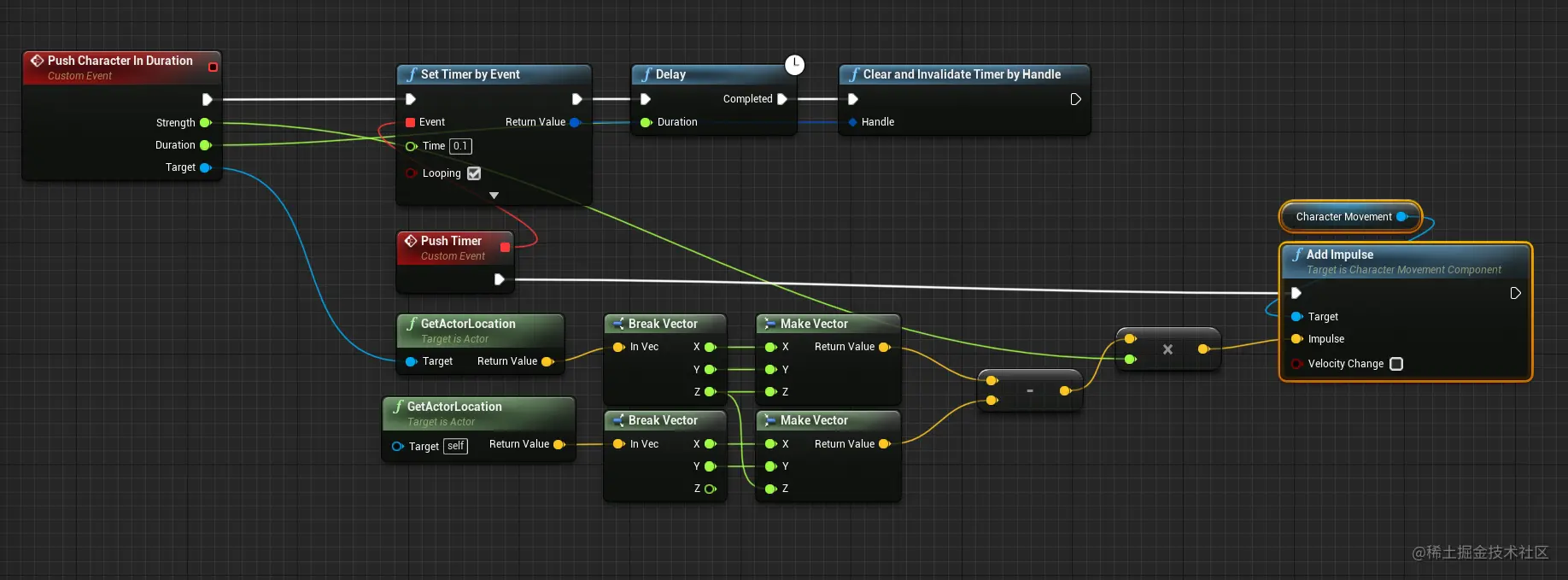Click the Delay Duration input pin
The image size is (1568, 580).
pos(646,122)
